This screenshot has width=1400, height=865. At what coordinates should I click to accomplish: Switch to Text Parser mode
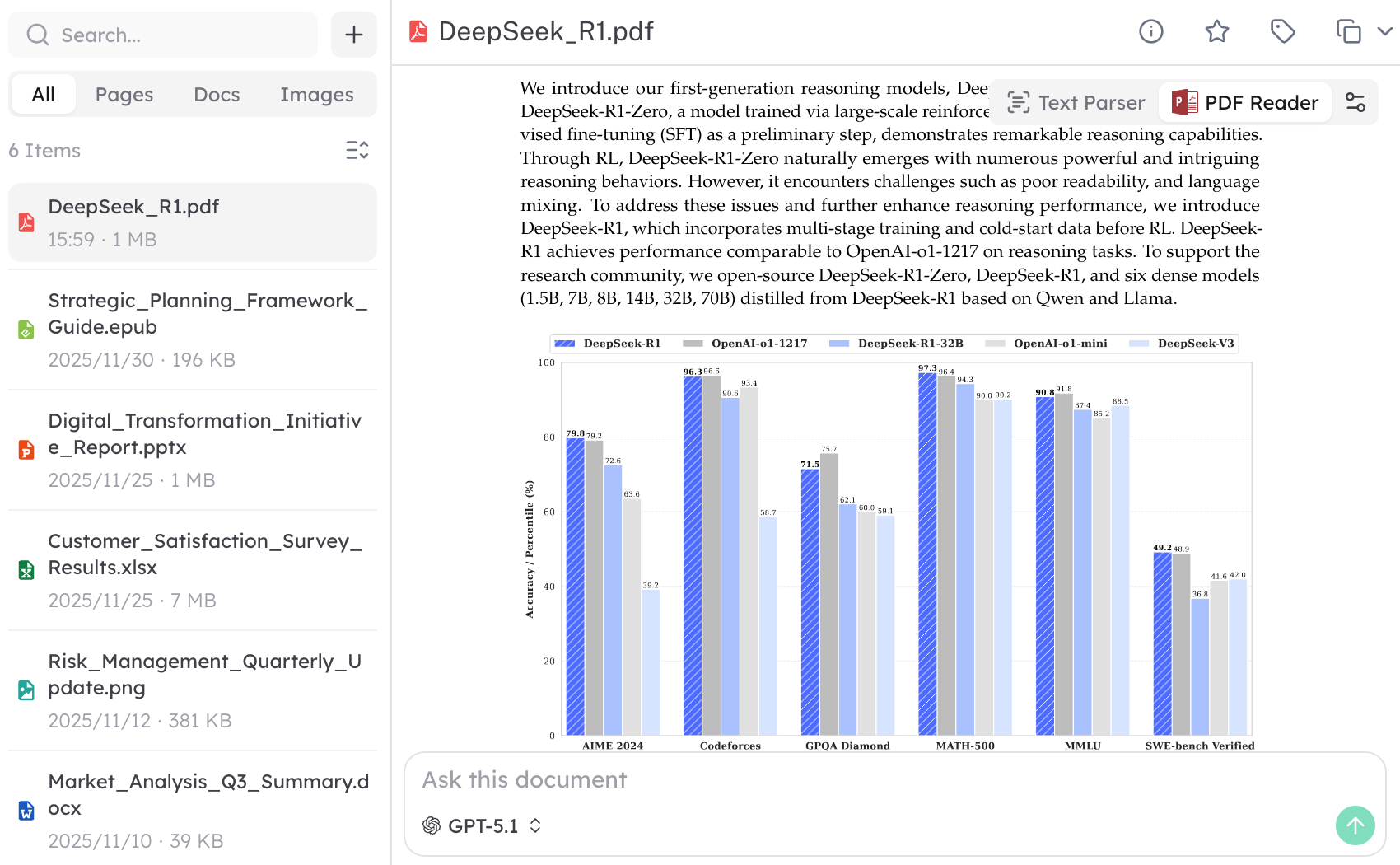tap(1076, 102)
